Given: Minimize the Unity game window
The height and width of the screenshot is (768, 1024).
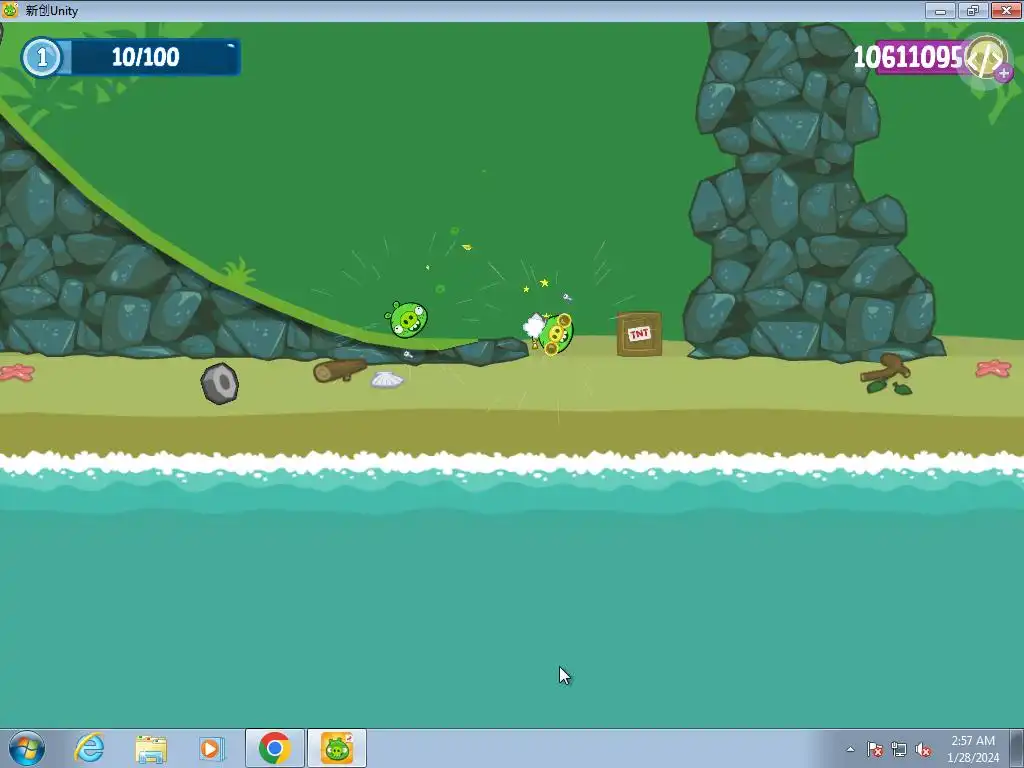Looking at the screenshot, I should click(x=940, y=10).
